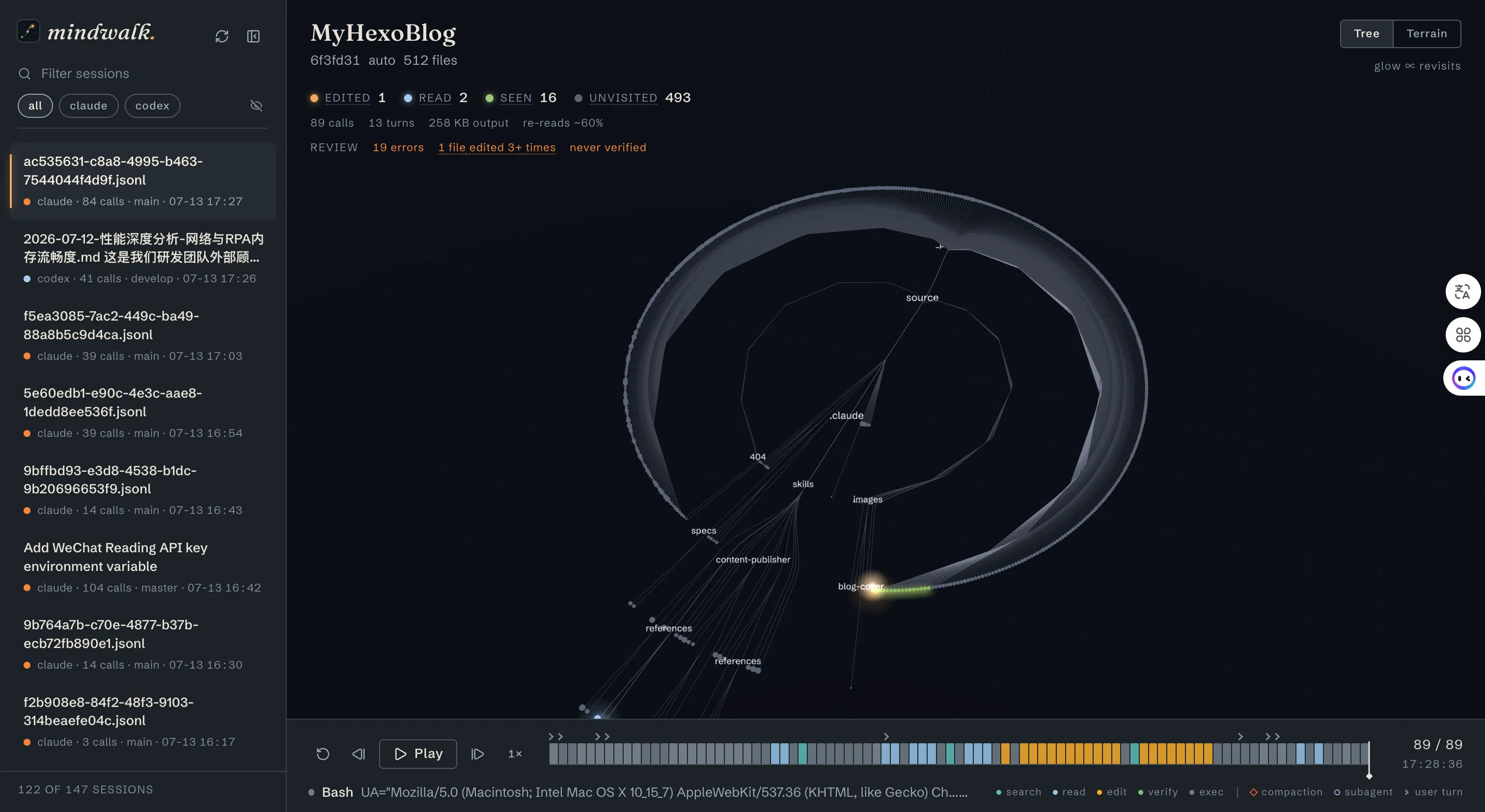Image resolution: width=1485 pixels, height=812 pixels.
Task: Select the 'all' filter chip
Action: (35, 106)
